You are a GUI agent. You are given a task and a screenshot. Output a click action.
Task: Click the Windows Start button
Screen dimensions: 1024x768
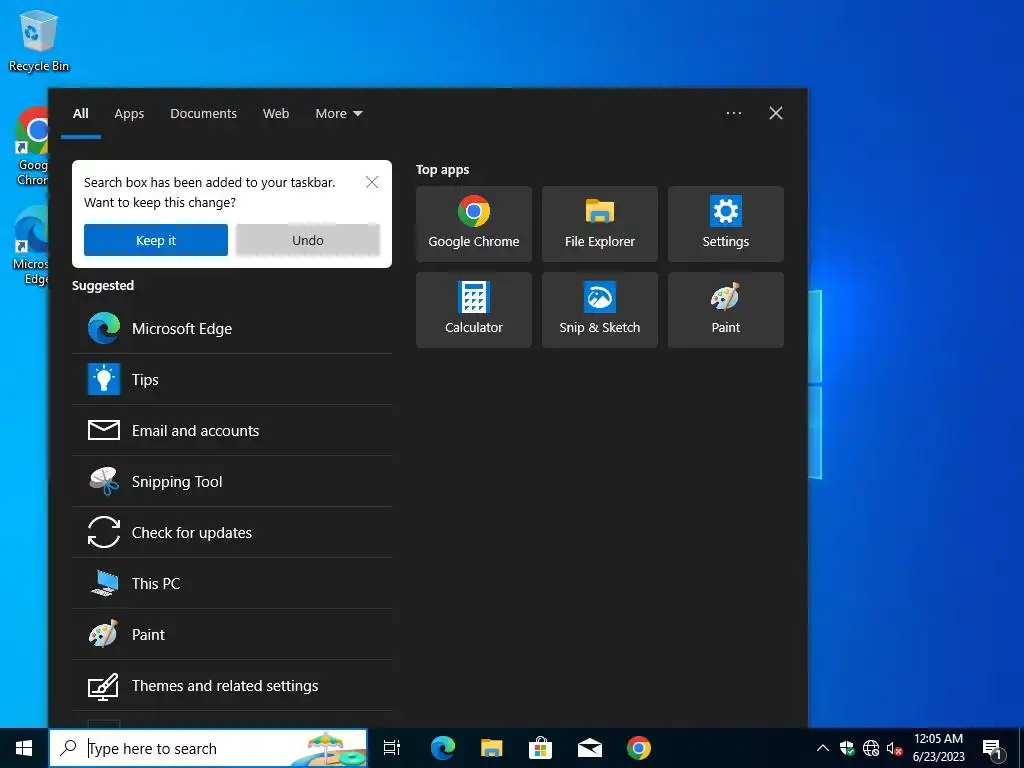[x=24, y=748]
